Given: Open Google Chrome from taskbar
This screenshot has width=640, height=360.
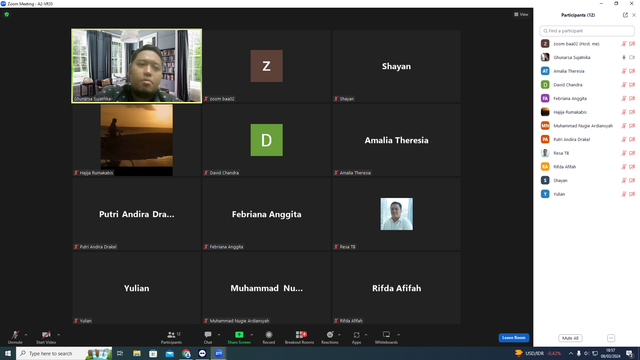Looking at the screenshot, I should [x=186, y=353].
